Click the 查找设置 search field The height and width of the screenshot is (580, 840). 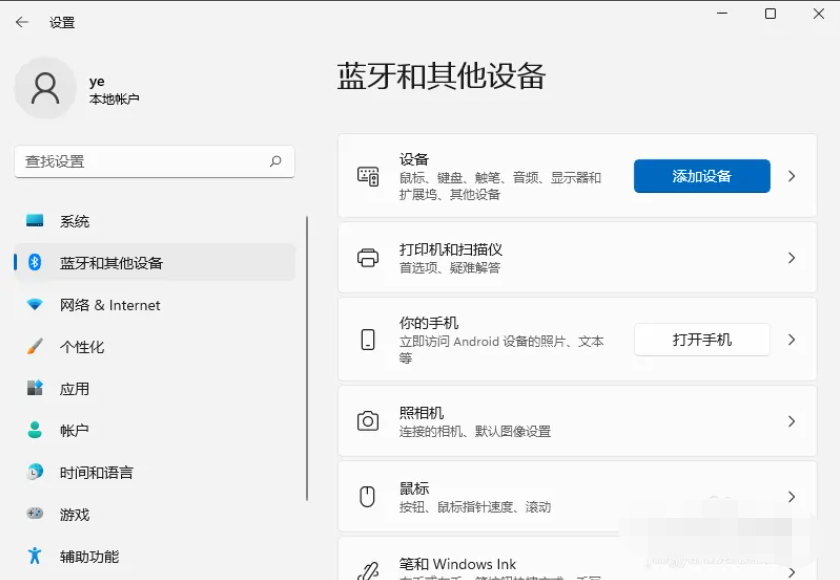pyautogui.click(x=140, y=161)
